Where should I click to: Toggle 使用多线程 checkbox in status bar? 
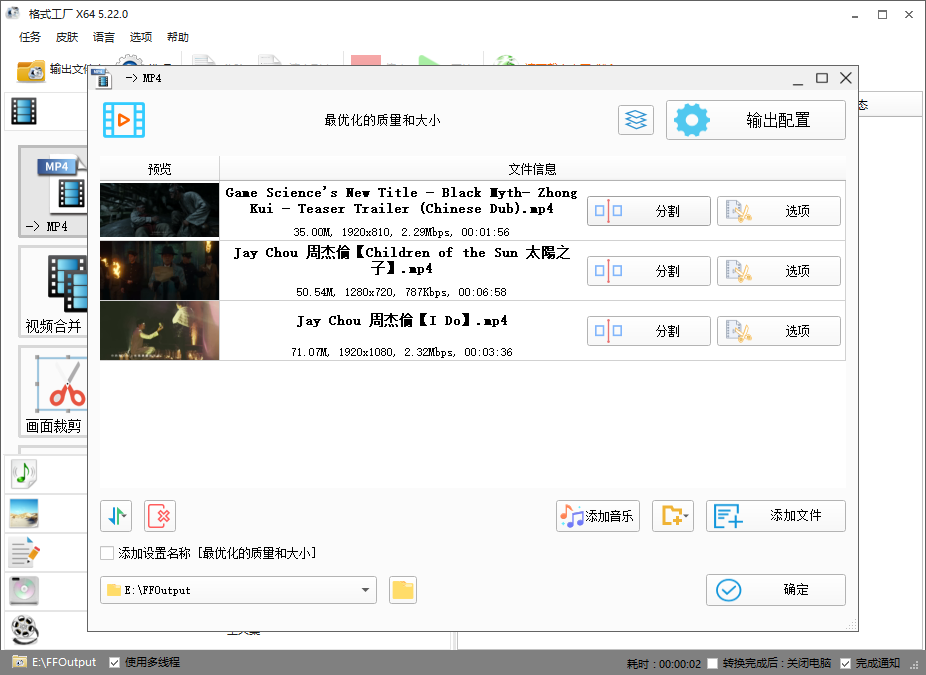[115, 663]
